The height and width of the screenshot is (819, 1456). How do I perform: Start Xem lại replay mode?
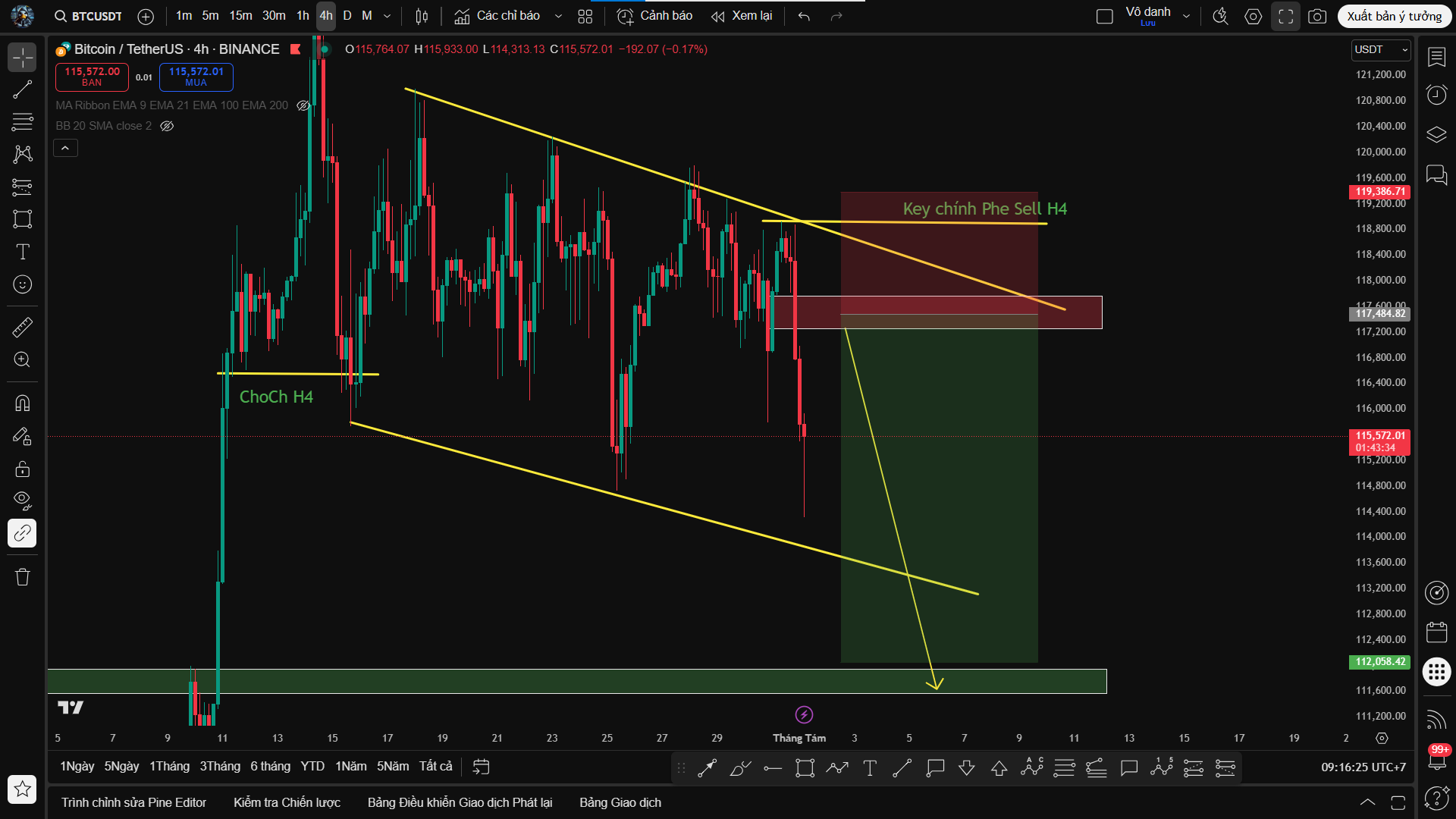click(x=742, y=16)
